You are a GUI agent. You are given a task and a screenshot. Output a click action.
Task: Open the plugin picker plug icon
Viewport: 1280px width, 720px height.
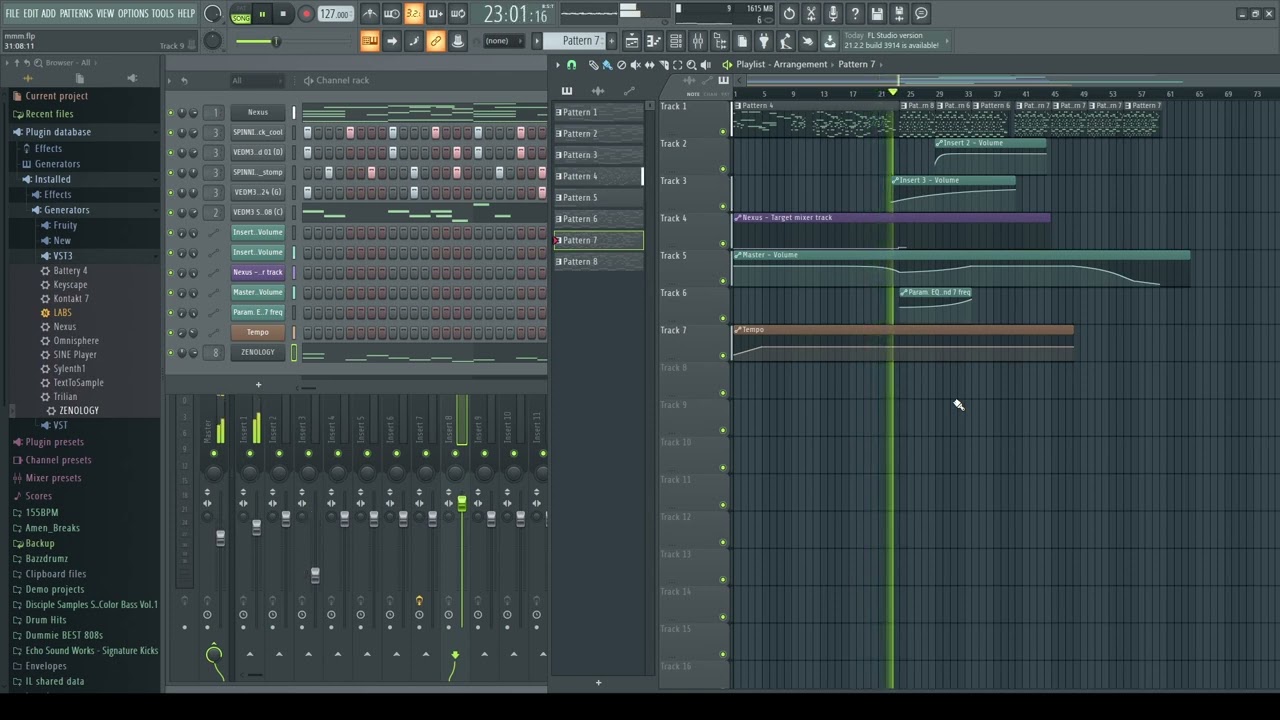(x=764, y=41)
